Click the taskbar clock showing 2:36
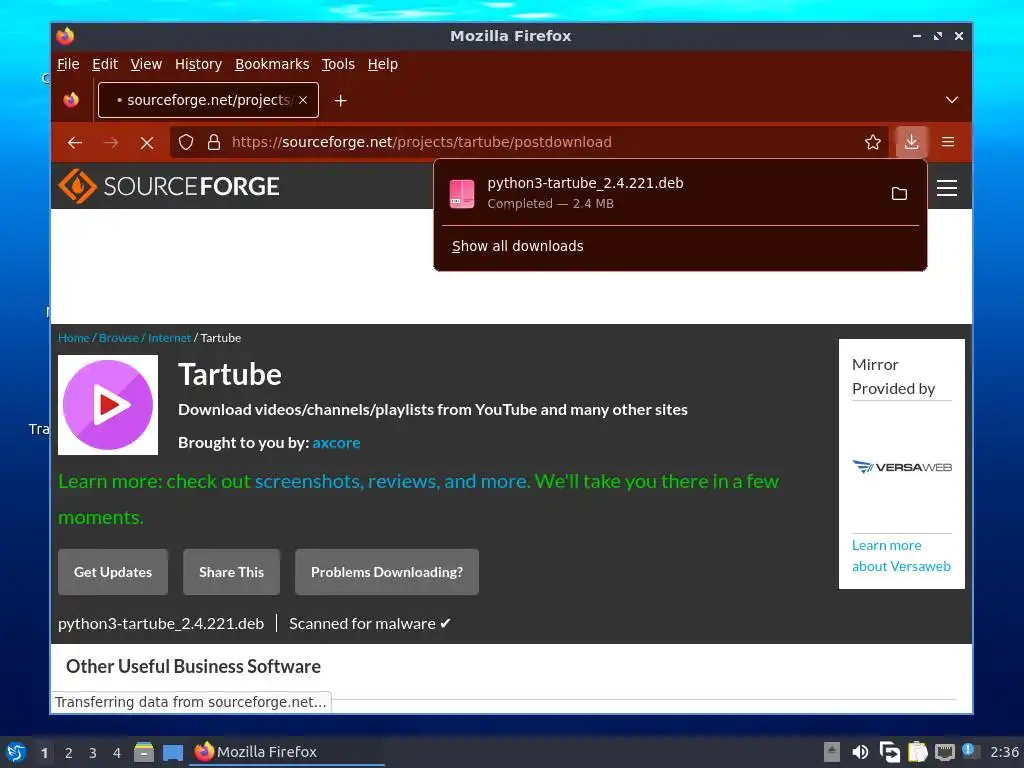 point(1004,752)
